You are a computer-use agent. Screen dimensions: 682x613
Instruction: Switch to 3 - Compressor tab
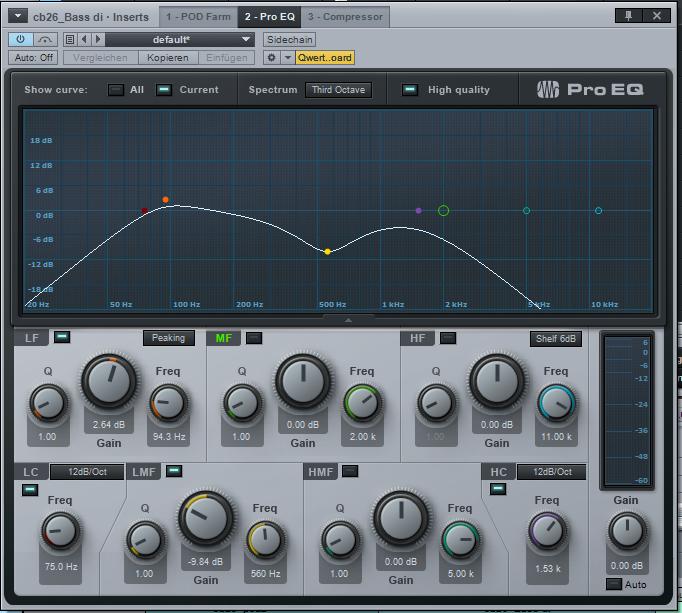click(345, 17)
